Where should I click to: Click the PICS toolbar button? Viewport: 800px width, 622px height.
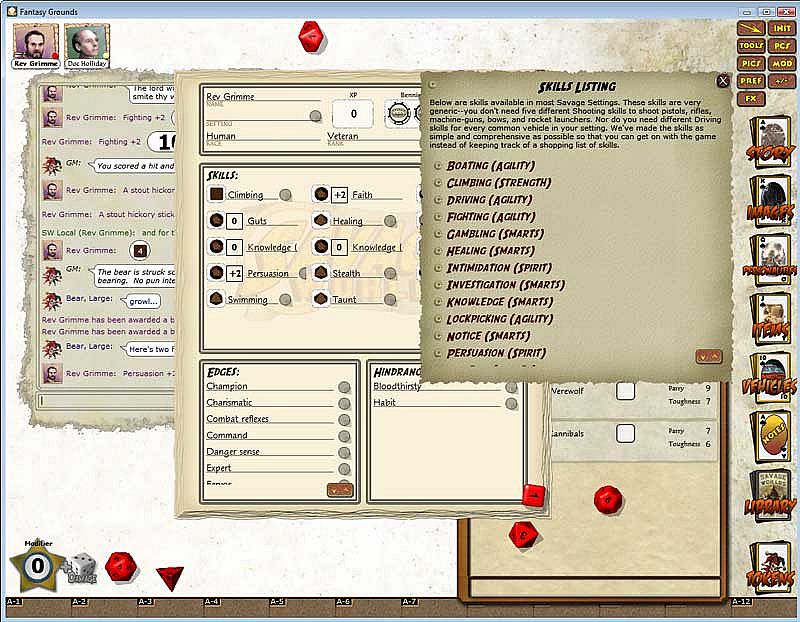pyautogui.click(x=751, y=63)
